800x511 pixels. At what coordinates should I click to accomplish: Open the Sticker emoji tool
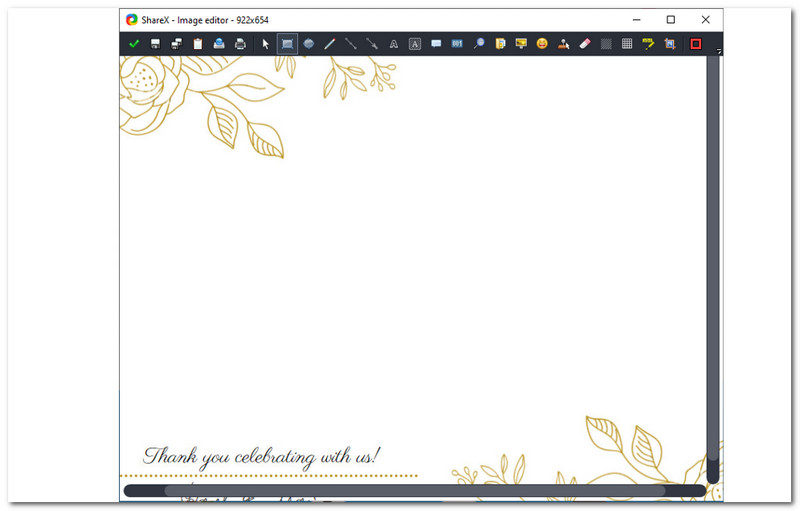tap(542, 44)
